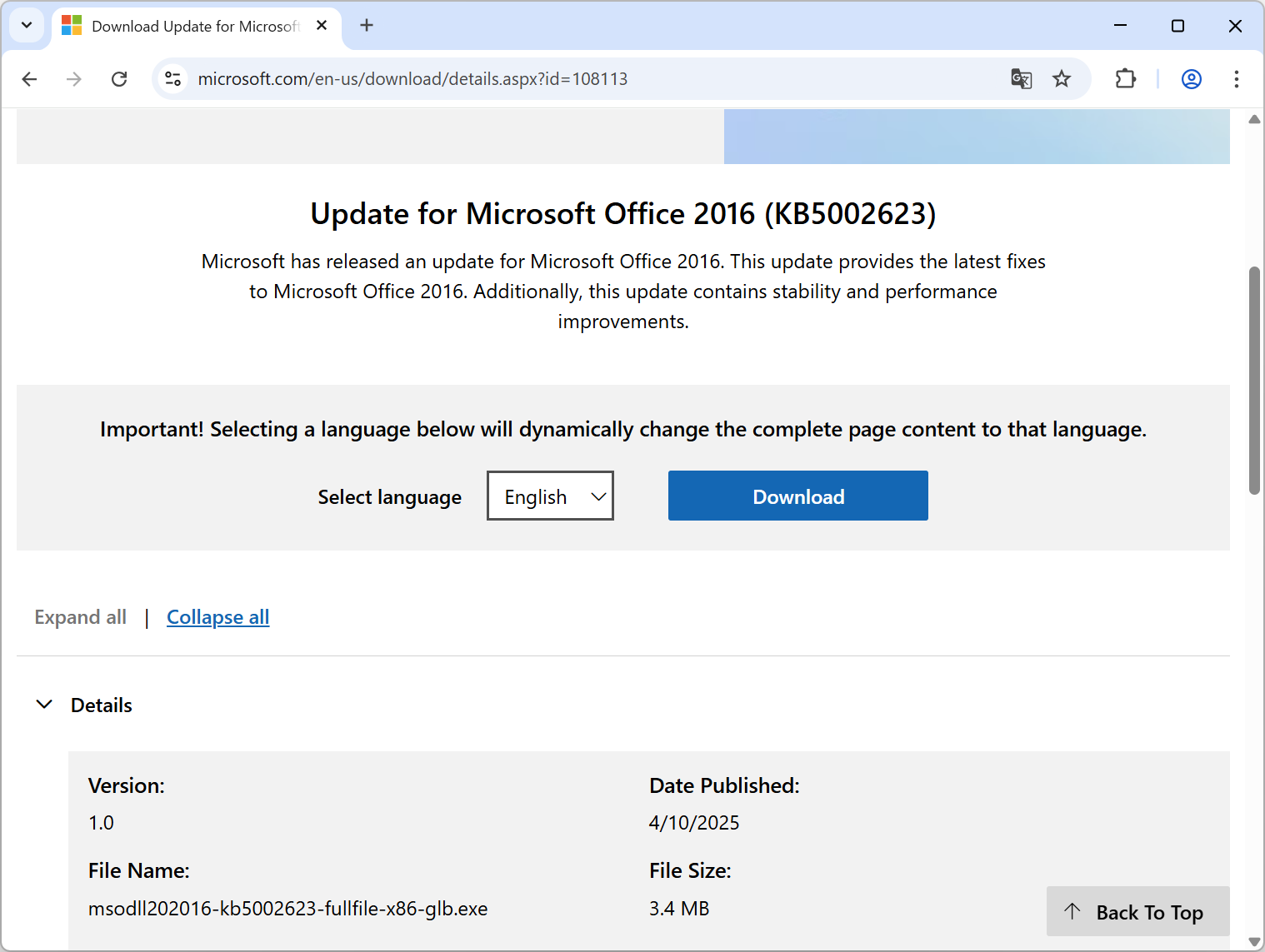The height and width of the screenshot is (952, 1265).
Task: Open Chrome's three-dot settings menu
Action: [1237, 78]
